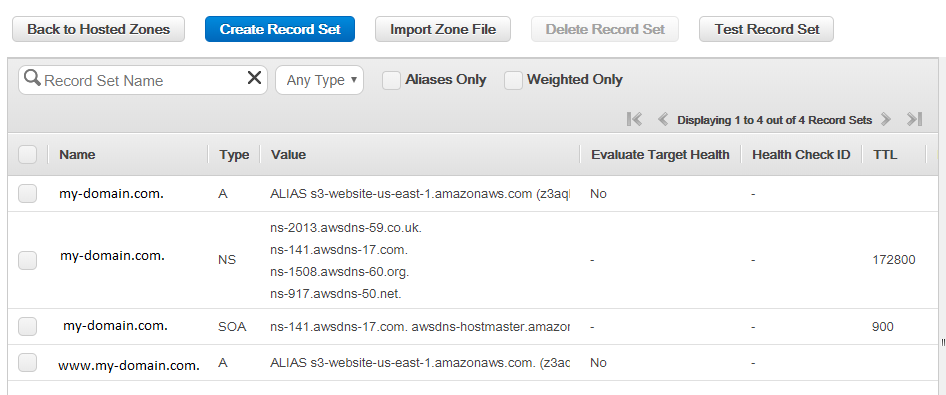This screenshot has width=946, height=395.
Task: Sort by the Name column header
Action: coord(77,154)
